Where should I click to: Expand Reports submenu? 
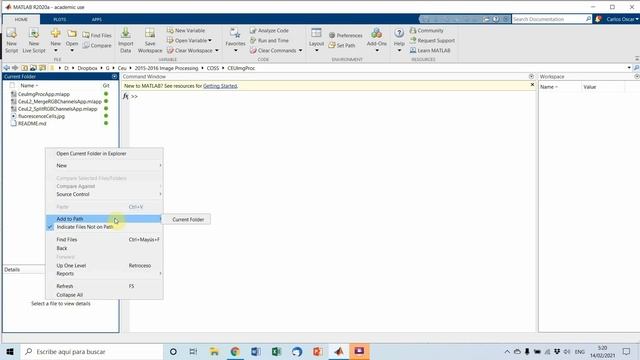pos(104,273)
